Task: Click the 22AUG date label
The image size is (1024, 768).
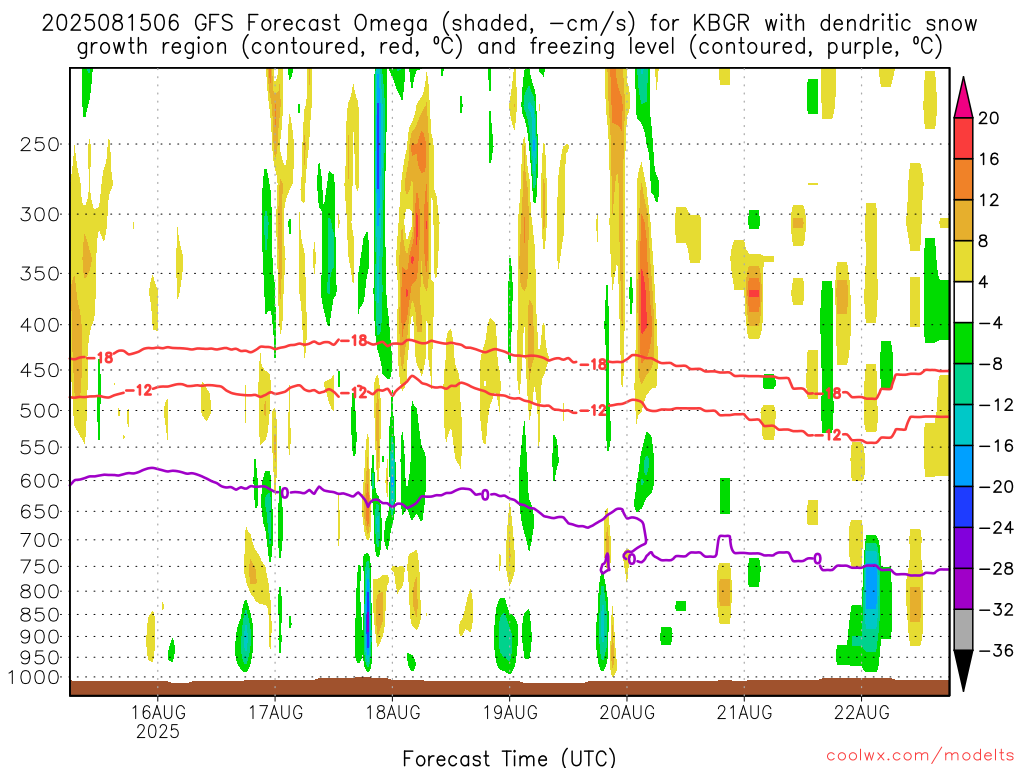Action: pos(861,712)
